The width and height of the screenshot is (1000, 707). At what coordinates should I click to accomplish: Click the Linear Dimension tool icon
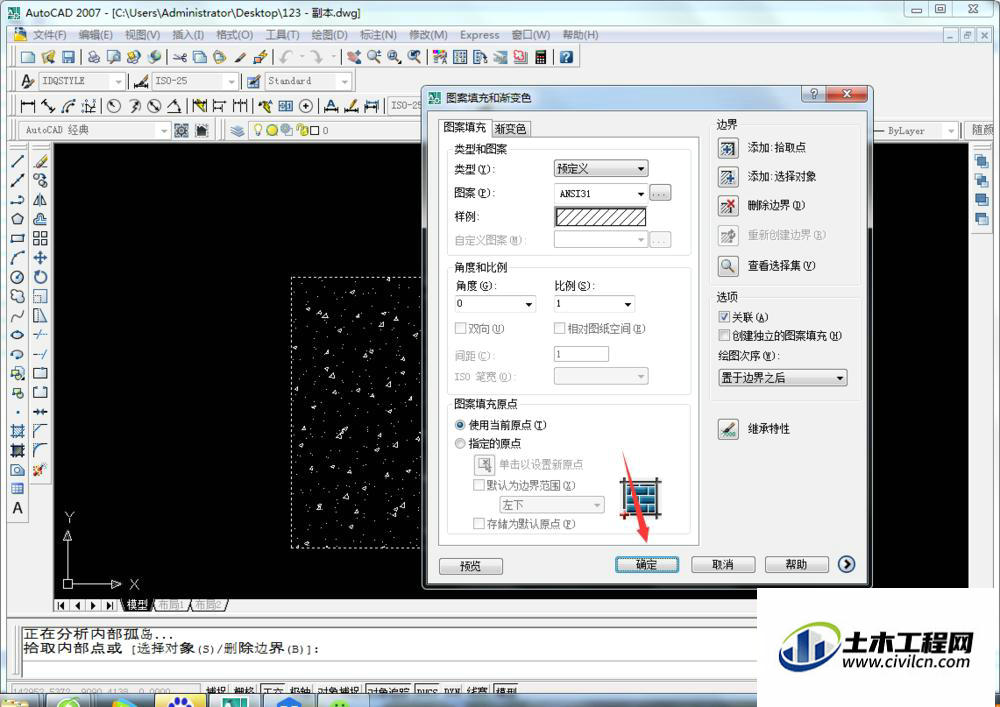pos(27,106)
